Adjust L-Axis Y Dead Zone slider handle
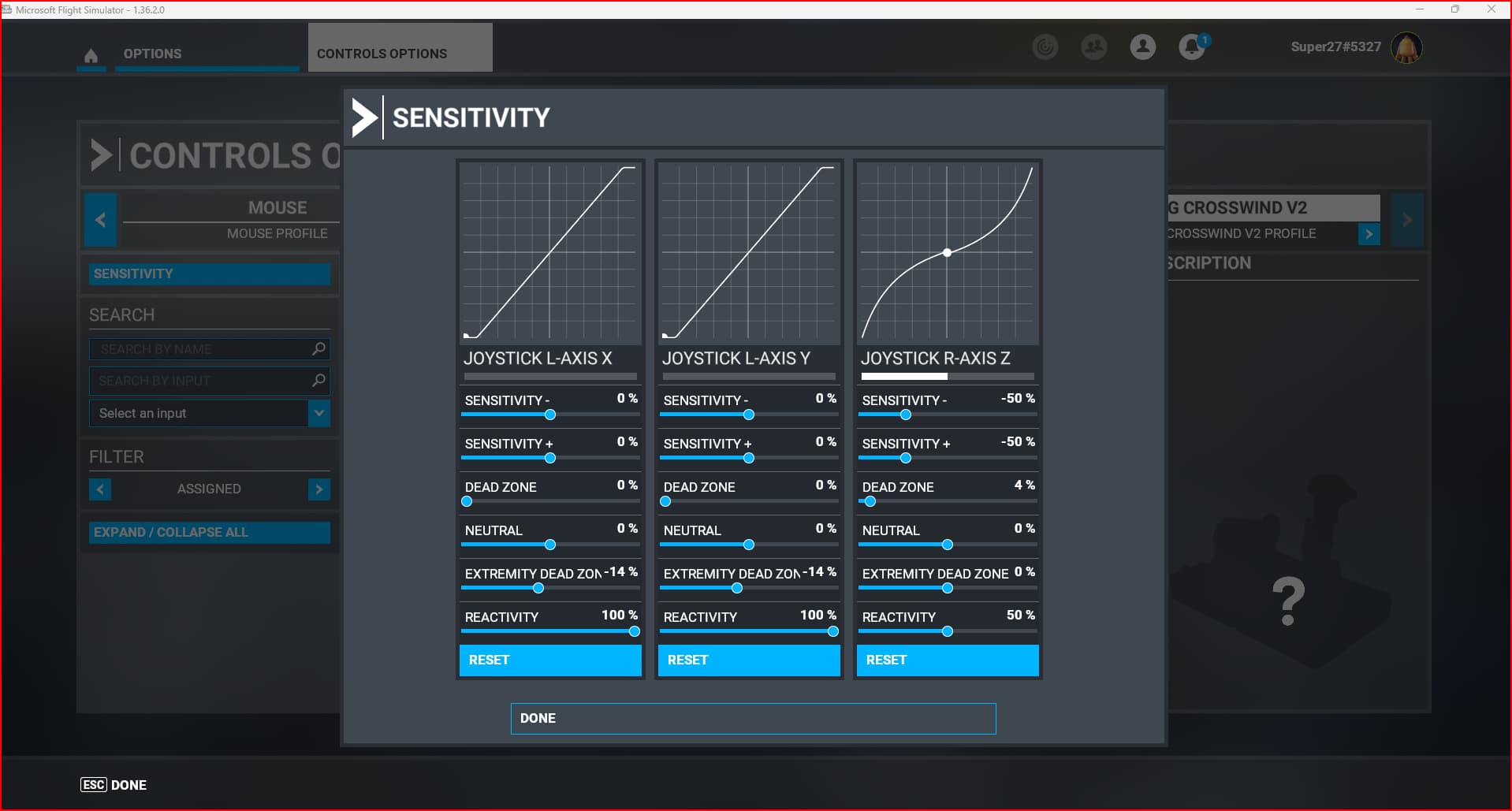Screen dimensions: 1512x811 pos(665,501)
